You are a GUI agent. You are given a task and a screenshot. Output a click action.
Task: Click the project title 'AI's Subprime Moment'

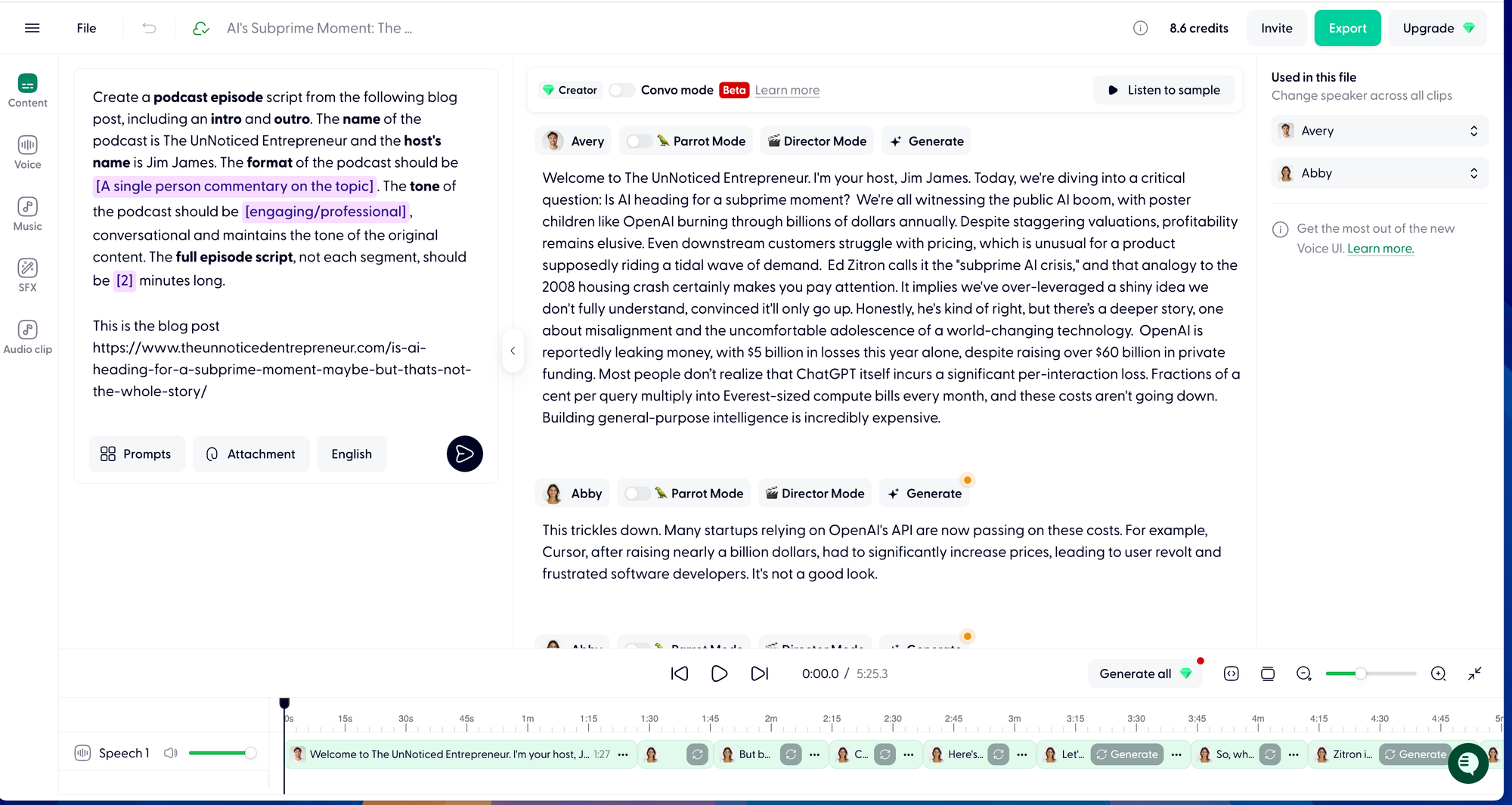(319, 28)
